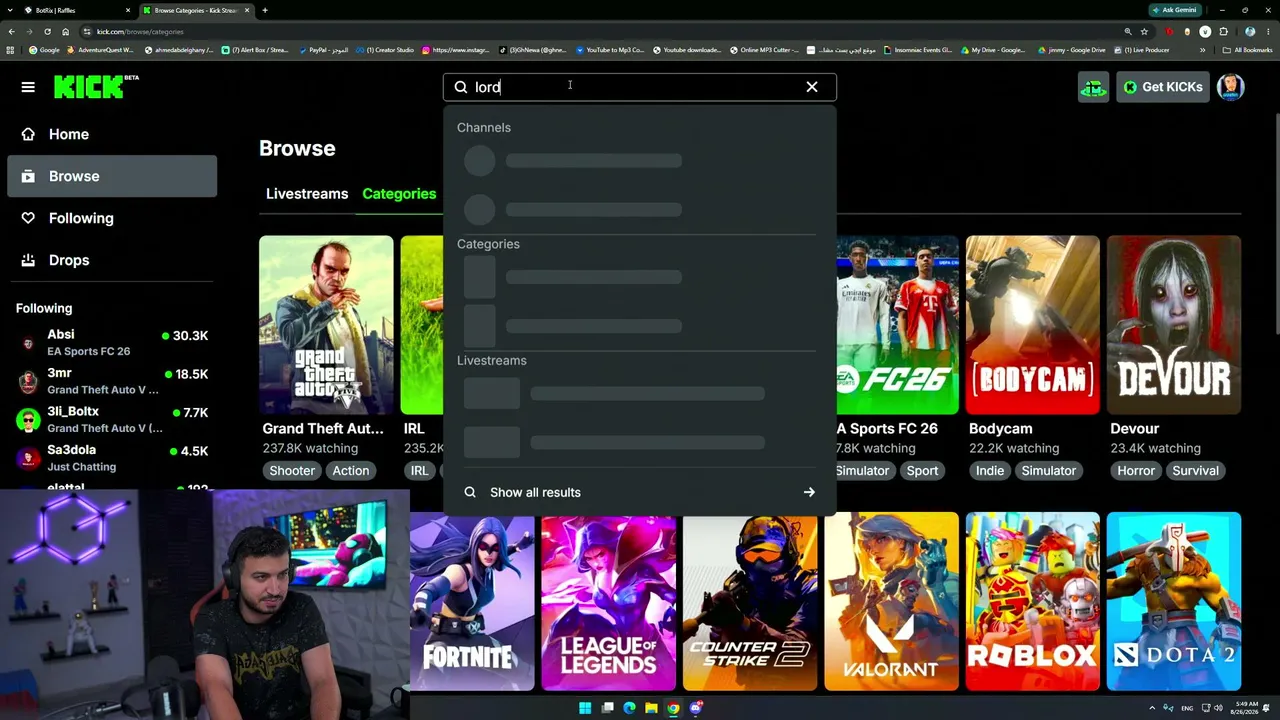Image resolution: width=1280 pixels, height=720 pixels.
Task: Click Absi's channel avatar
Action: click(28, 343)
